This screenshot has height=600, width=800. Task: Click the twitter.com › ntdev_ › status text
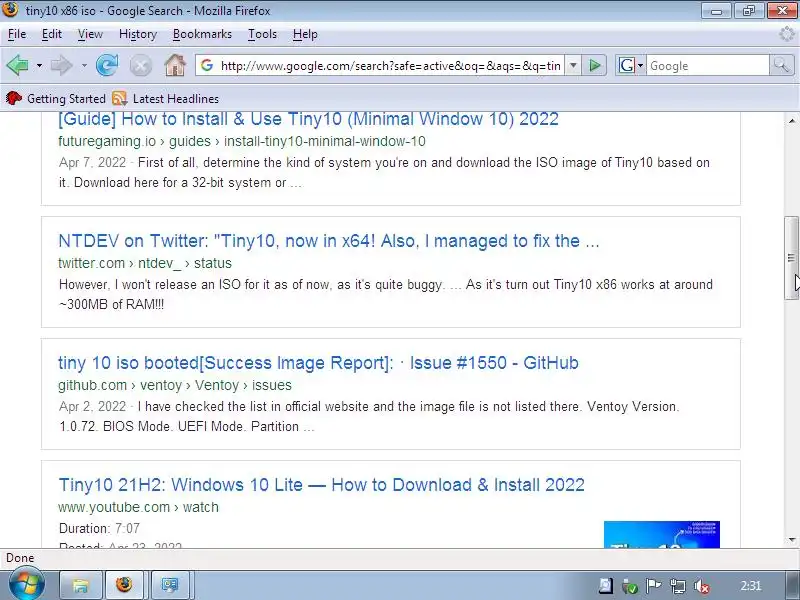pos(145,263)
